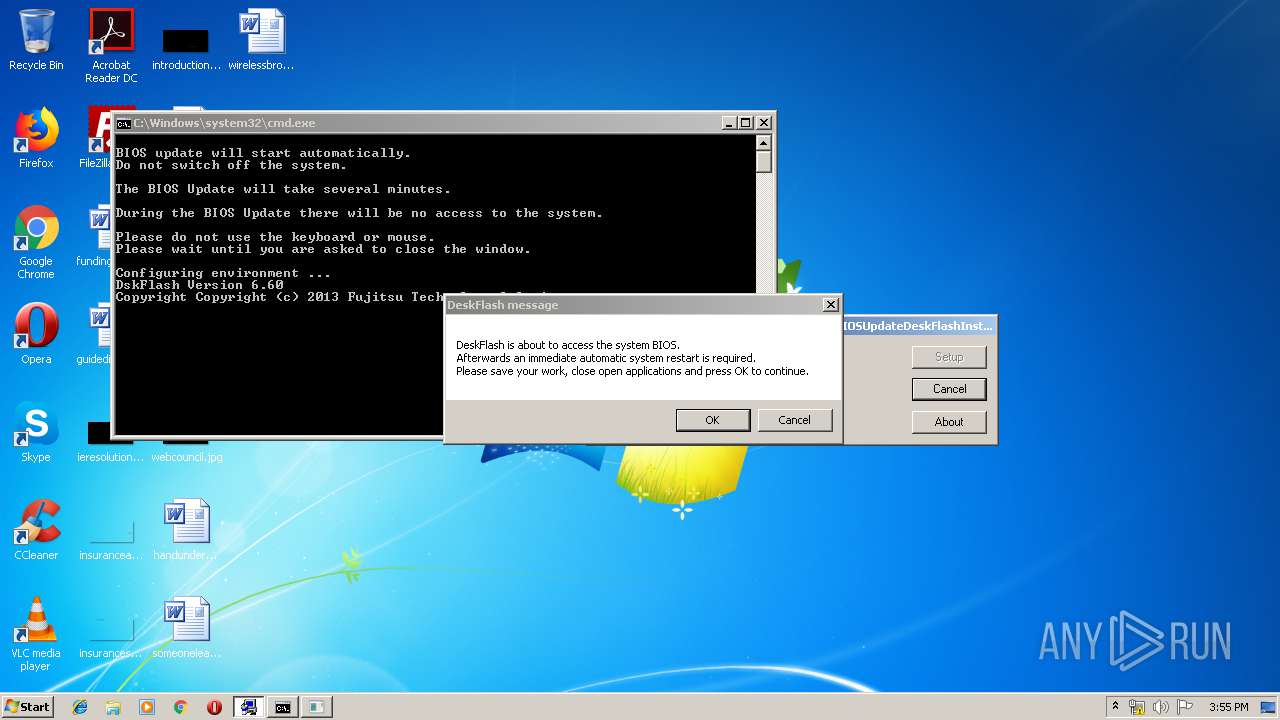This screenshot has width=1280, height=720.
Task: Open About in the installer window
Action: [x=949, y=422]
